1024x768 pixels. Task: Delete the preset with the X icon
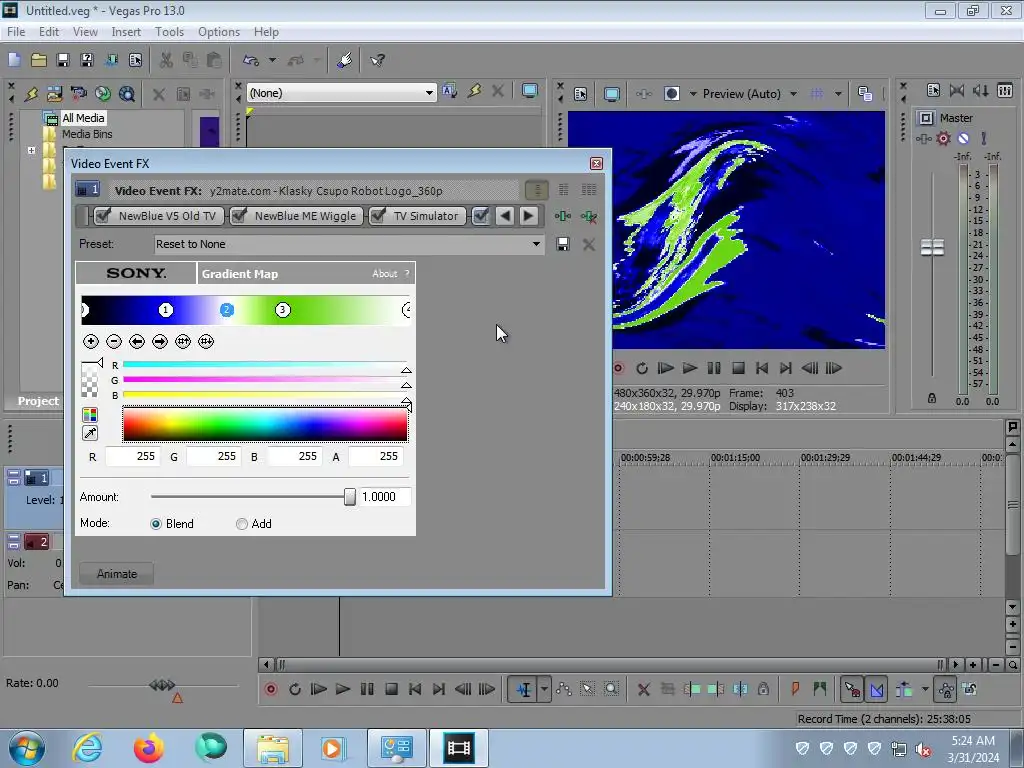pyautogui.click(x=588, y=244)
